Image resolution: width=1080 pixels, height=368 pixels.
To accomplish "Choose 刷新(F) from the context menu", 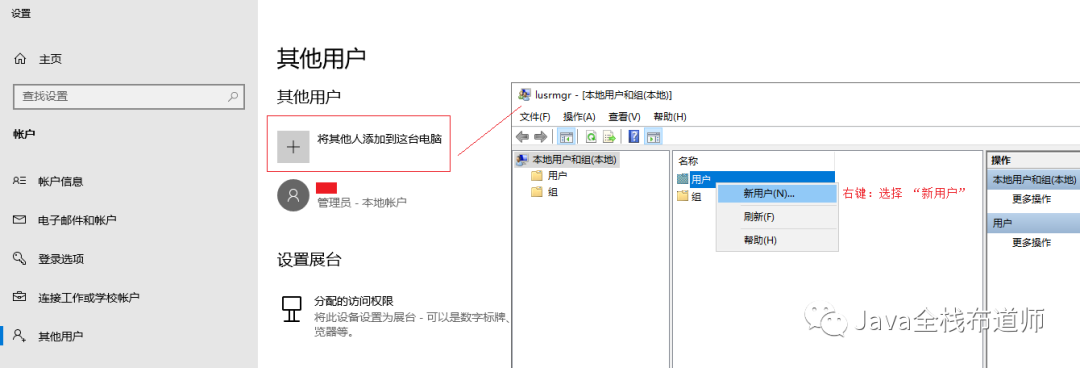I will pos(777,217).
